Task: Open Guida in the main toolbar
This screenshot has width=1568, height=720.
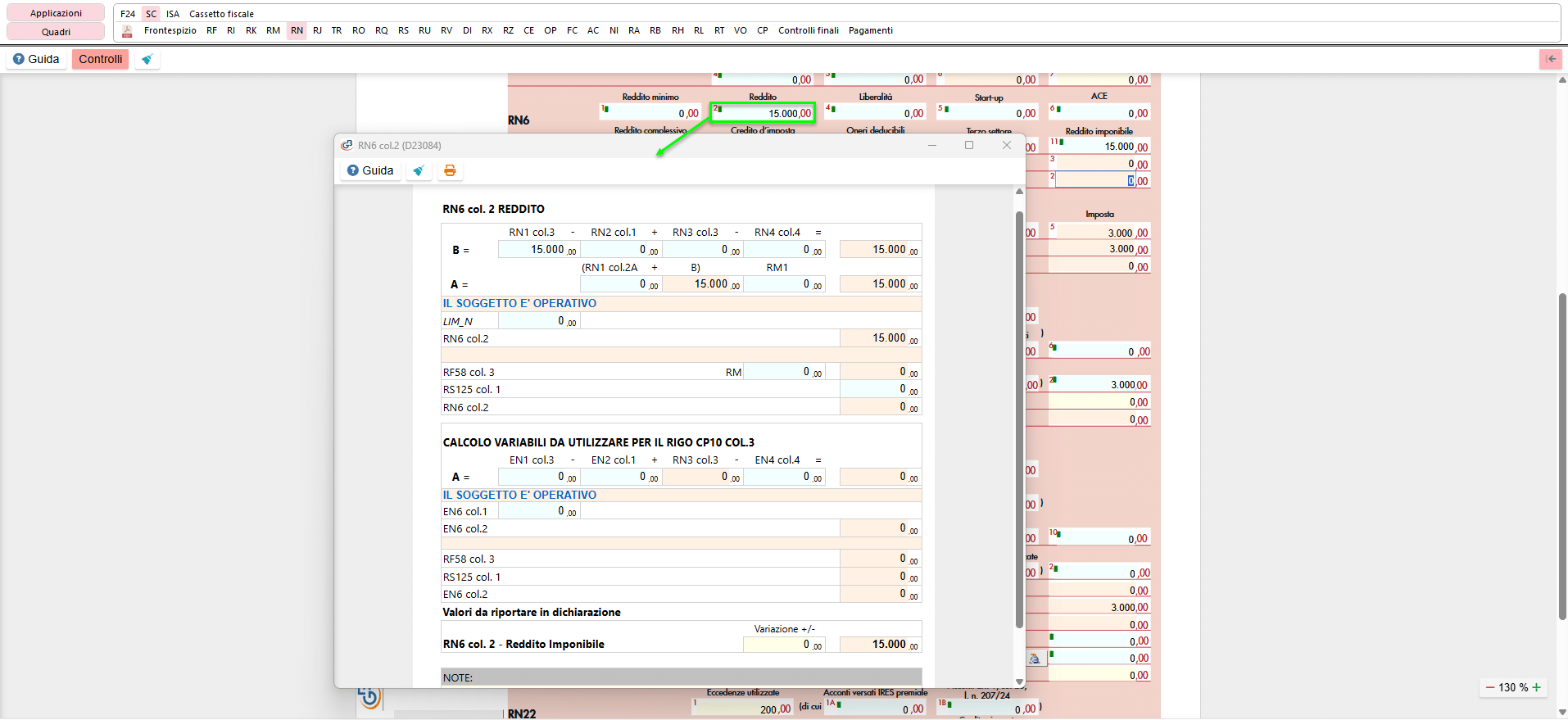Action: [37, 59]
